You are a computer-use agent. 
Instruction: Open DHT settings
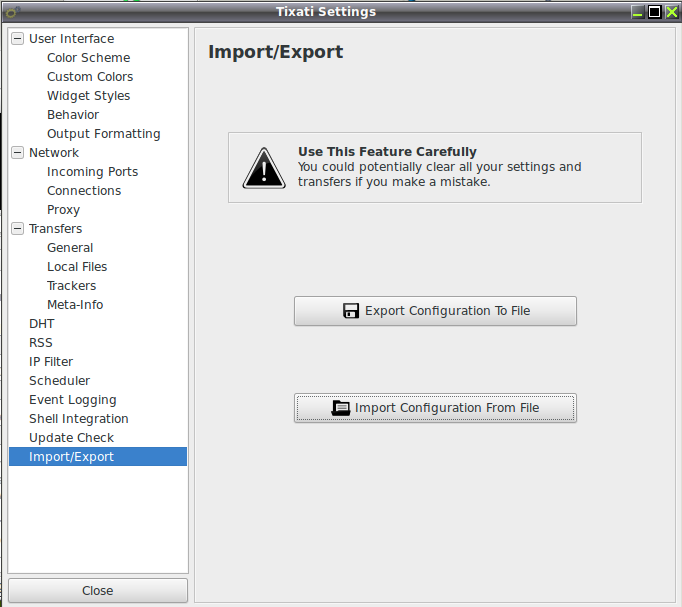[42, 324]
